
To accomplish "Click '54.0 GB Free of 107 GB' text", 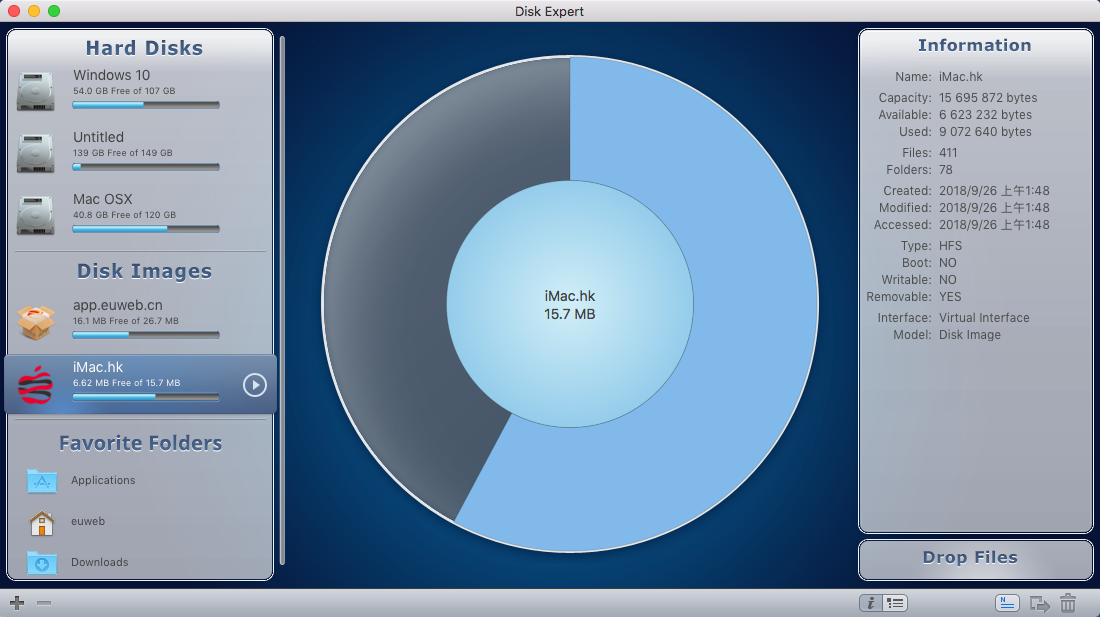I will (x=124, y=91).
